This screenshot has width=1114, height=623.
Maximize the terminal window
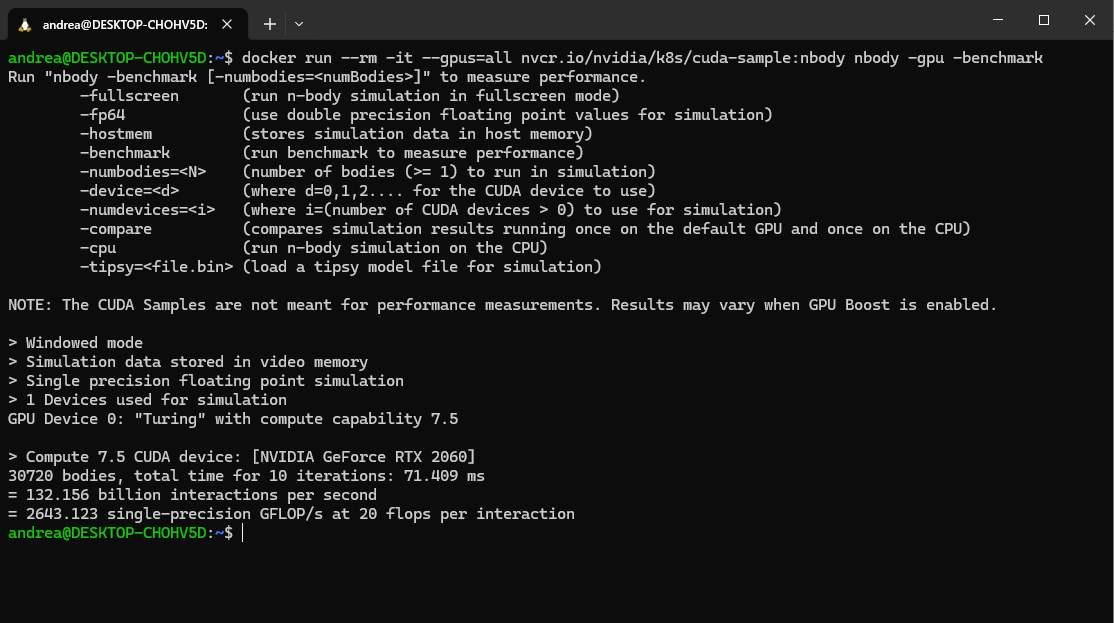1043,20
